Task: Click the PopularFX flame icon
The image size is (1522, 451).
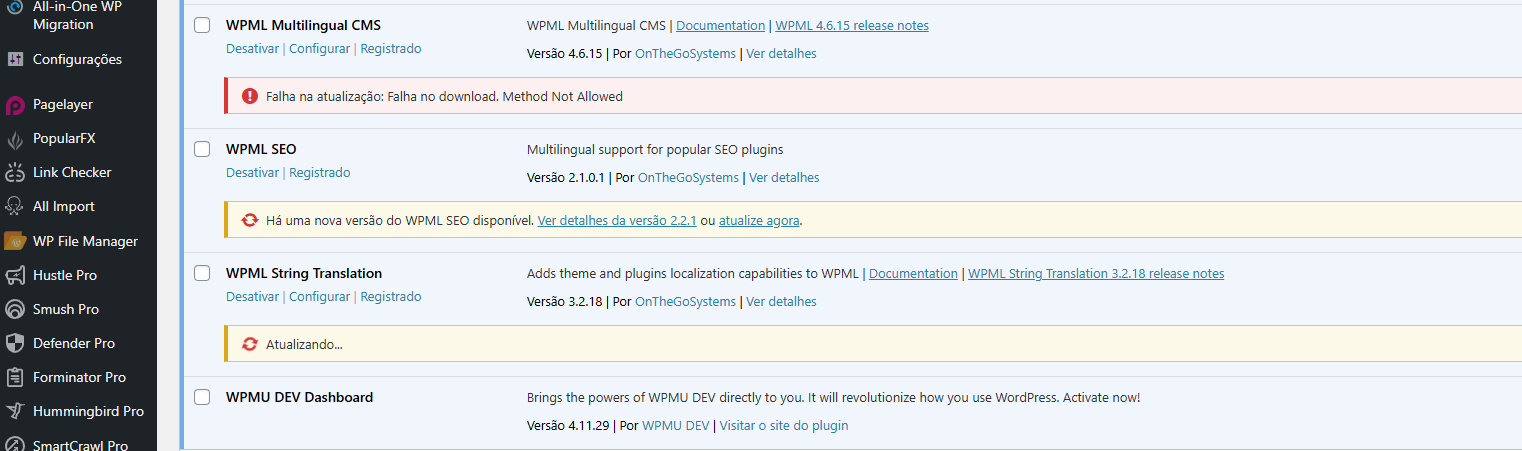Action: (x=15, y=139)
